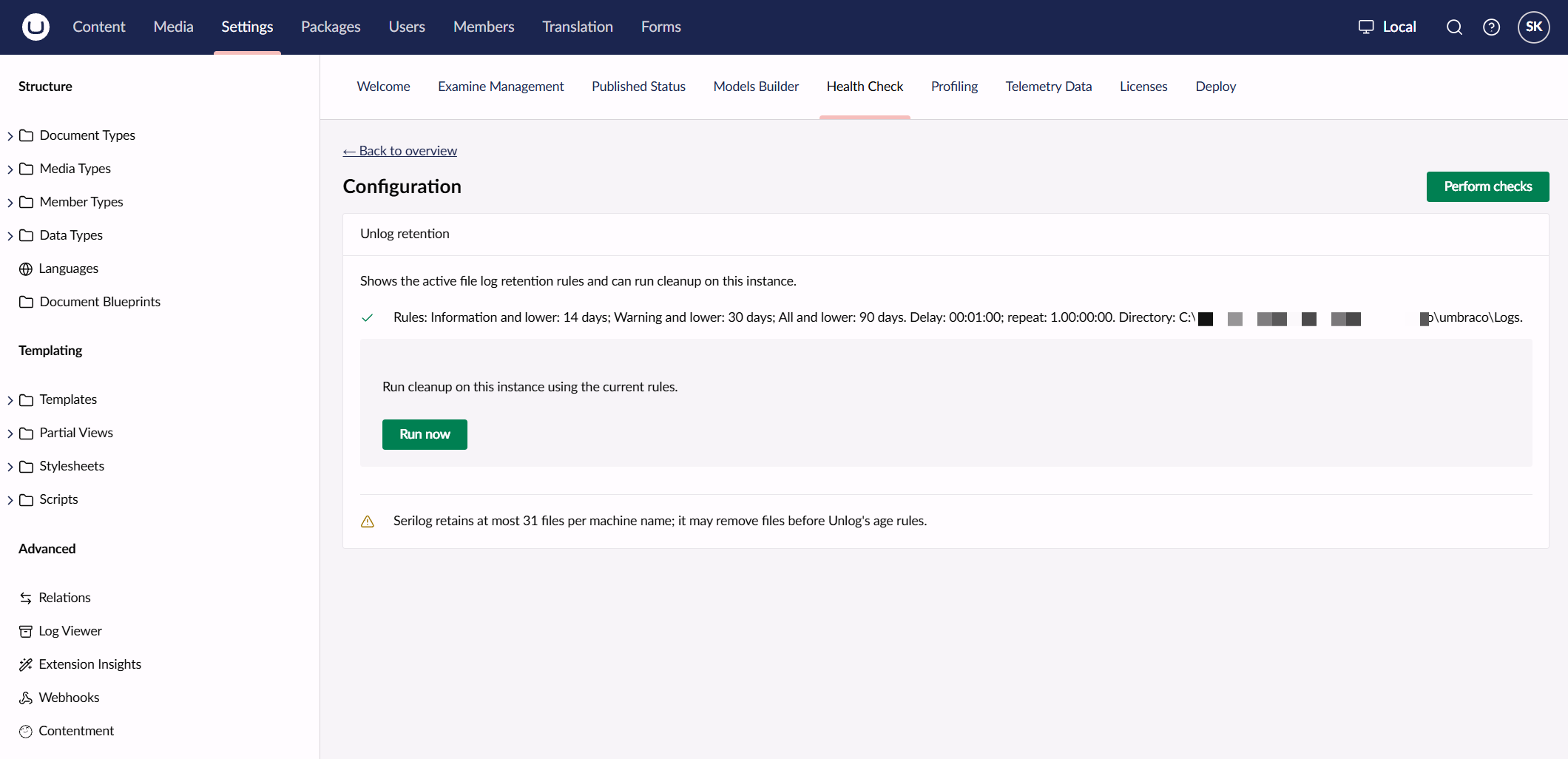
Task: Open the Packages section
Action: tap(331, 27)
